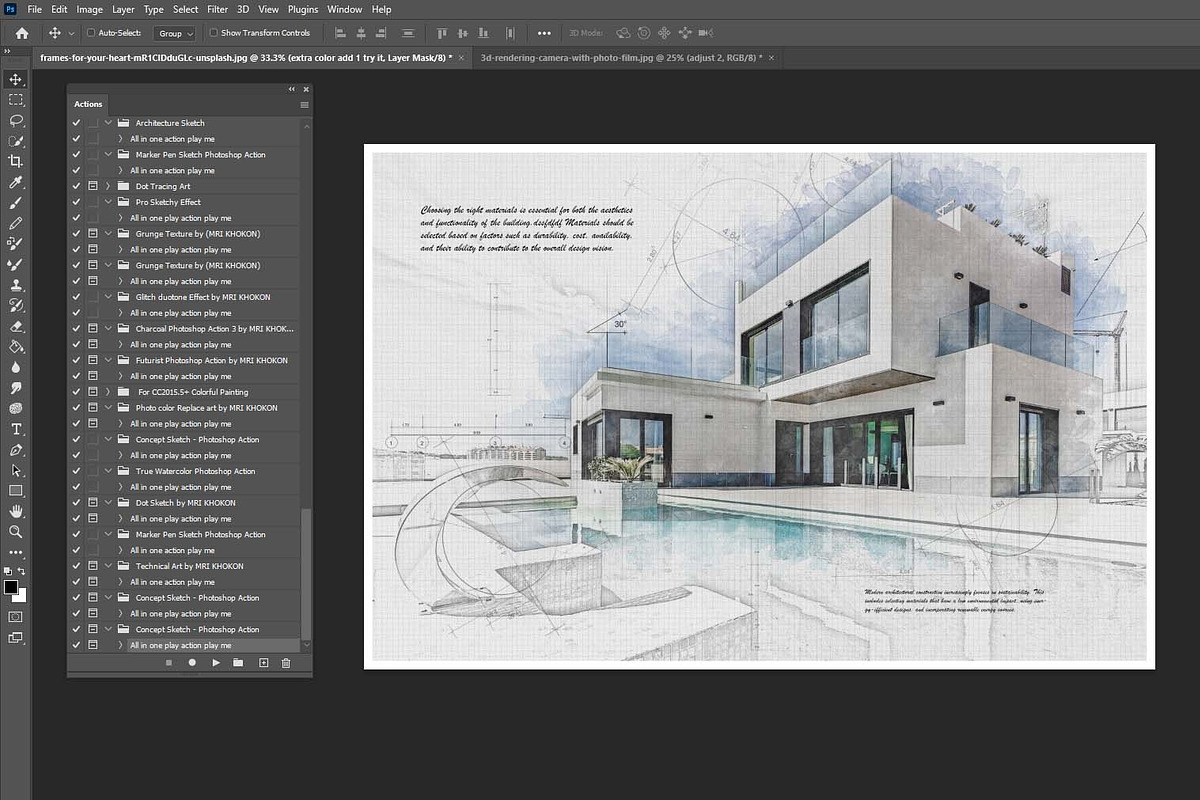Viewport: 1200px width, 800px height.
Task: Collapse True Watercolor Photoshop Action set
Action: pos(108,471)
